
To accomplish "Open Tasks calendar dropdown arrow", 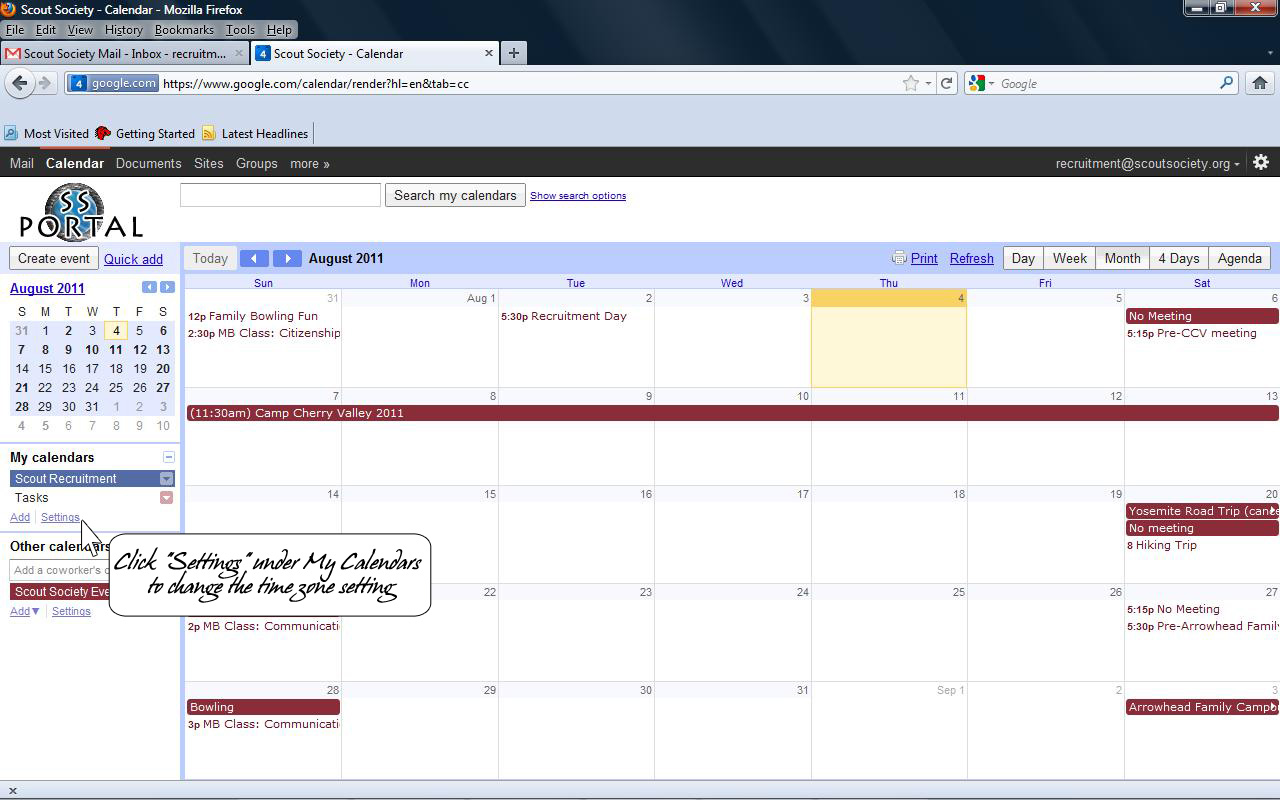I will click(x=166, y=498).
